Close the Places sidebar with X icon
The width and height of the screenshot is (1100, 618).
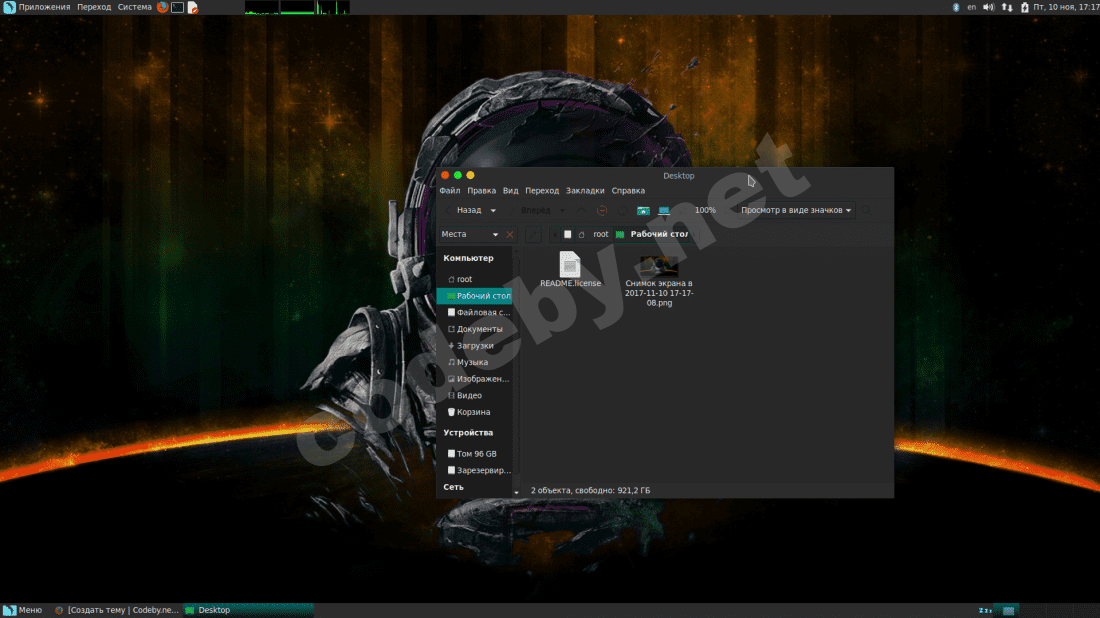pyautogui.click(x=510, y=234)
